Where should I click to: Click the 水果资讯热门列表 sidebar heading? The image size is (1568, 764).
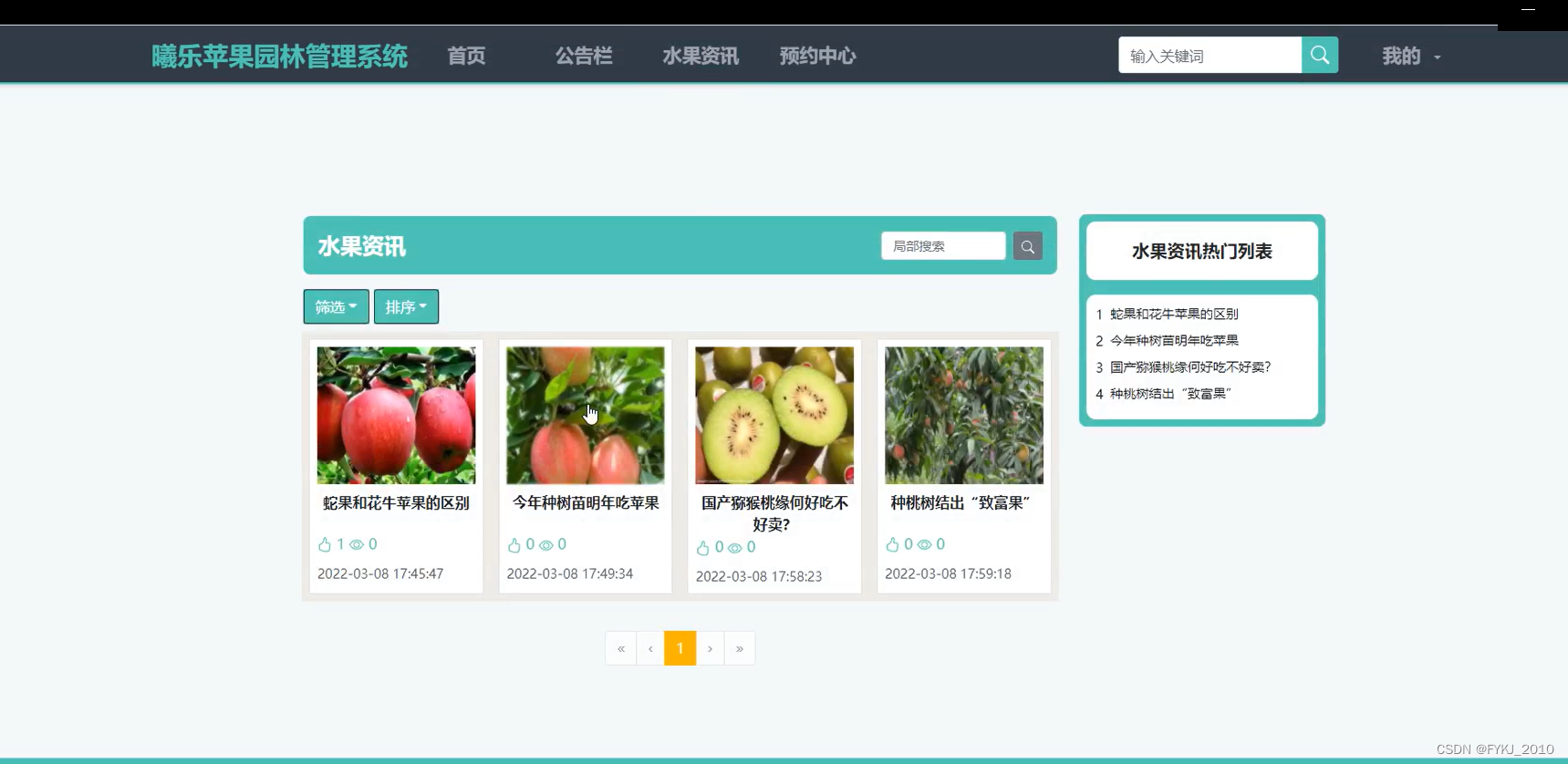tap(1201, 251)
